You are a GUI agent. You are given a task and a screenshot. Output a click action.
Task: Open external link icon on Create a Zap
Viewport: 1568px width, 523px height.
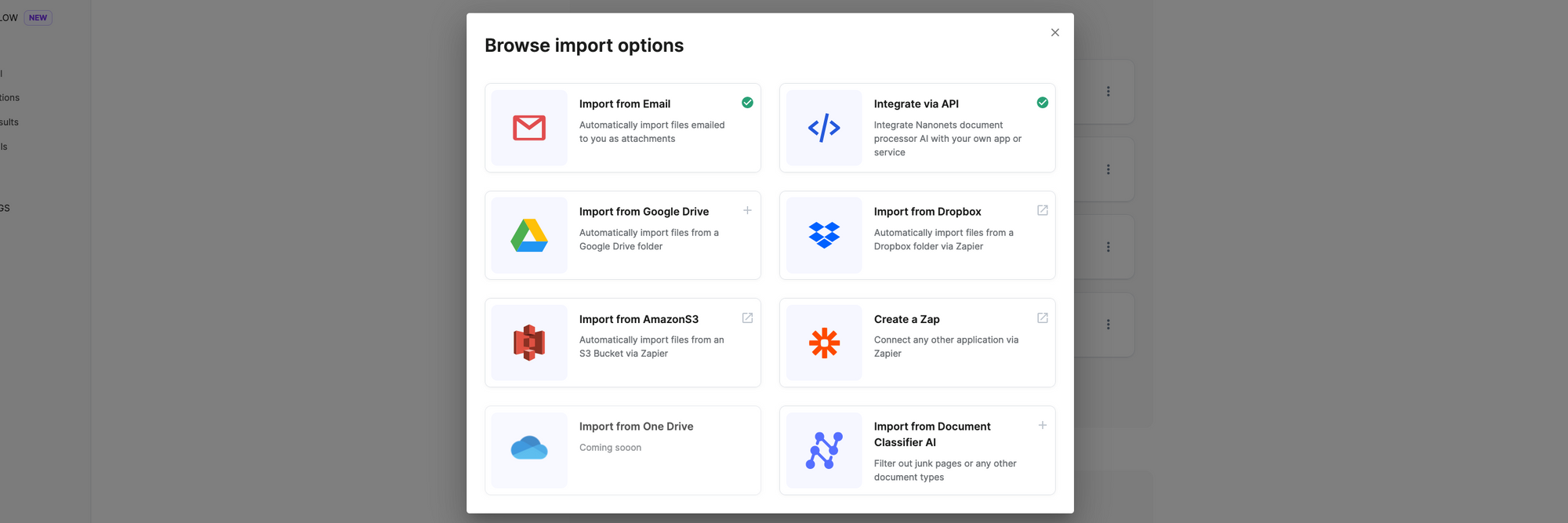(x=1042, y=318)
